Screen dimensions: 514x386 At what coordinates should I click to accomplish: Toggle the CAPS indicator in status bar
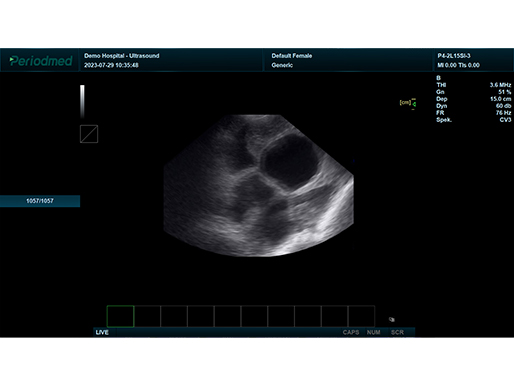point(351,332)
